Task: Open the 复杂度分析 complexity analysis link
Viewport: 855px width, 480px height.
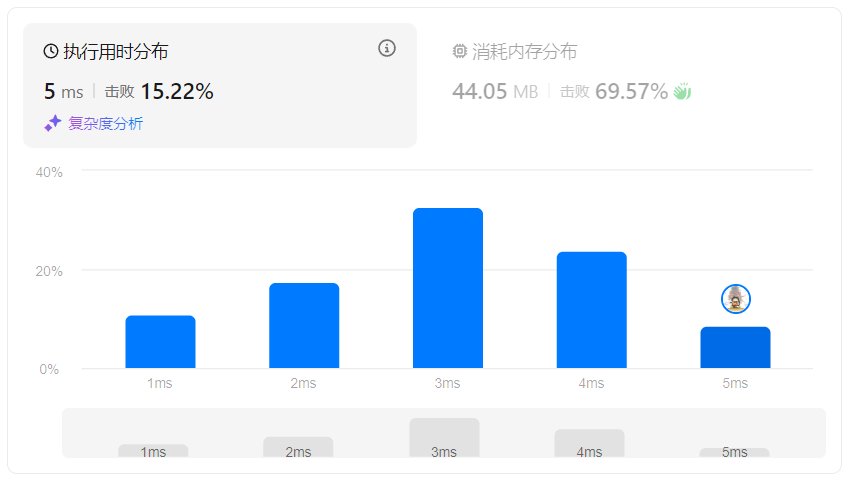Action: (x=105, y=123)
